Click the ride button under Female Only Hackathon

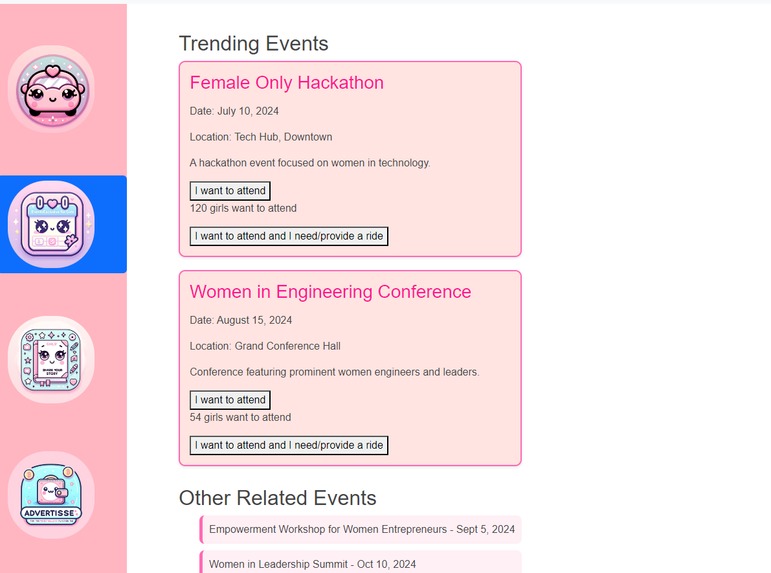tap(289, 236)
